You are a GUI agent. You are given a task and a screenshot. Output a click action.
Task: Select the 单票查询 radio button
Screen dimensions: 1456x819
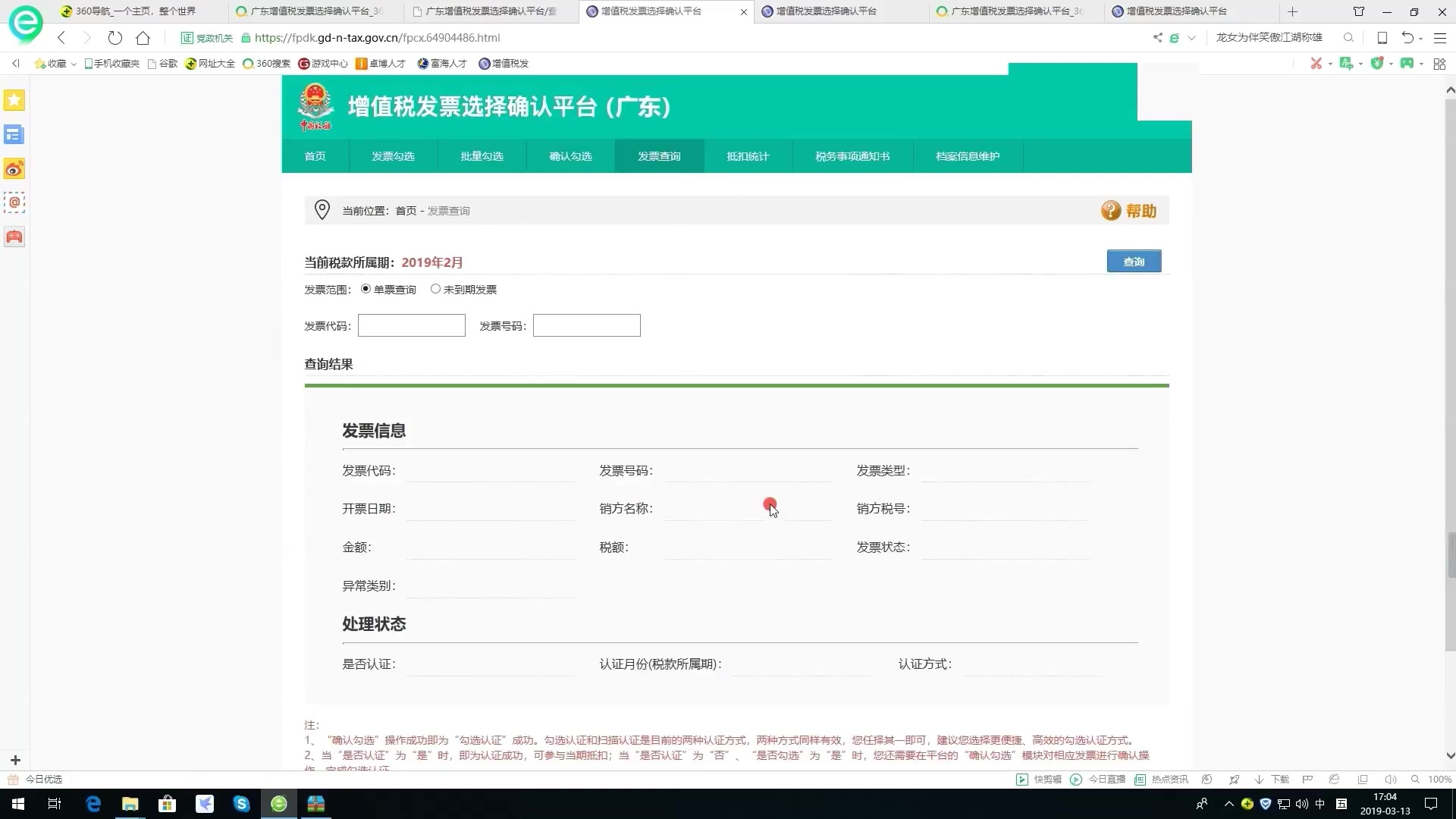[x=366, y=289]
